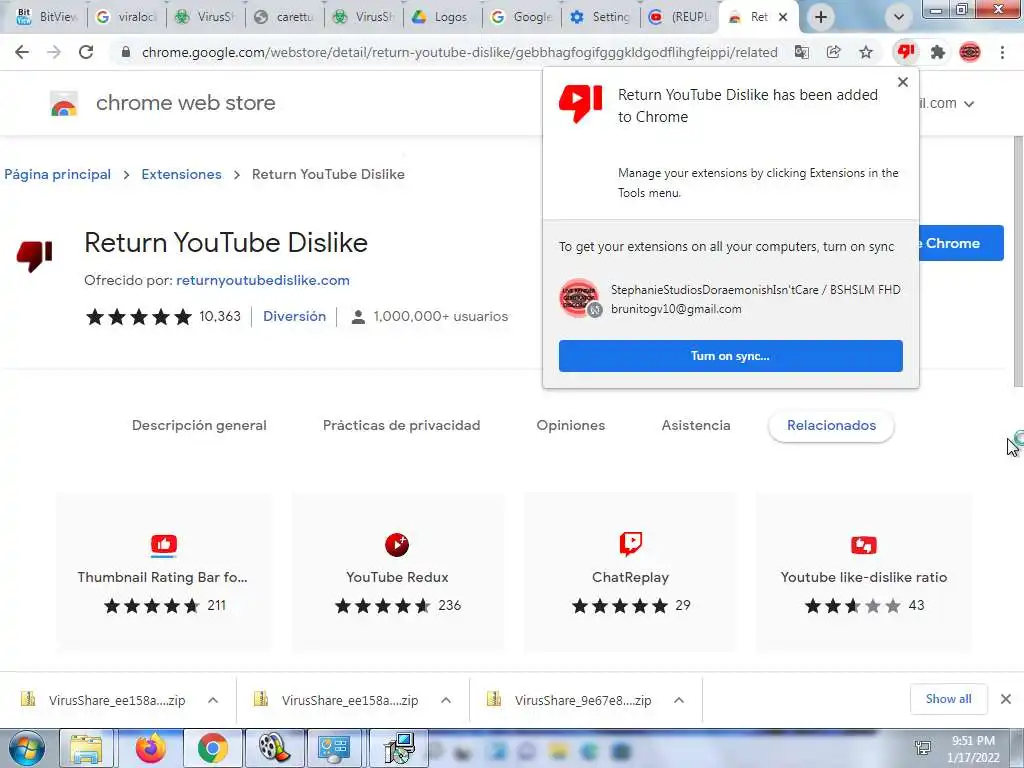
Task: Open ChatReplay extension card
Action: (630, 572)
